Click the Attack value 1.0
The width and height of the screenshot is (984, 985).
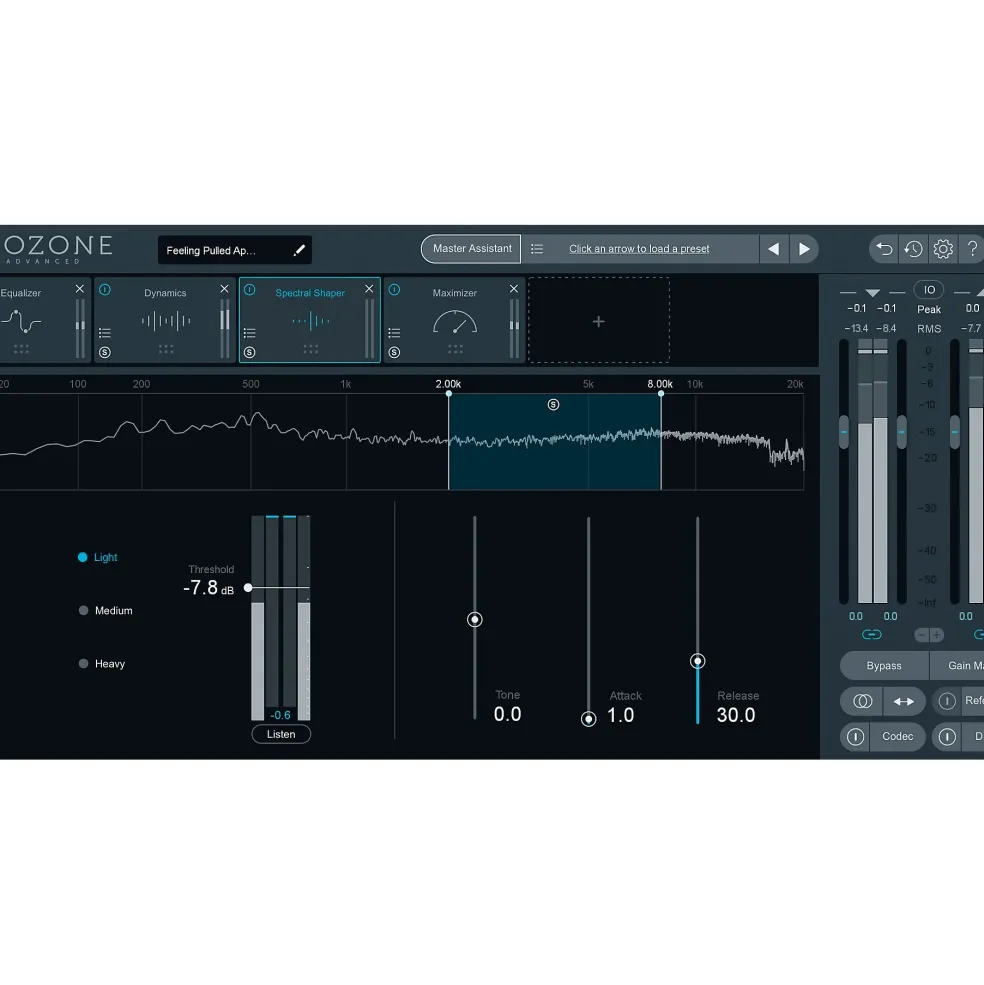pos(620,716)
